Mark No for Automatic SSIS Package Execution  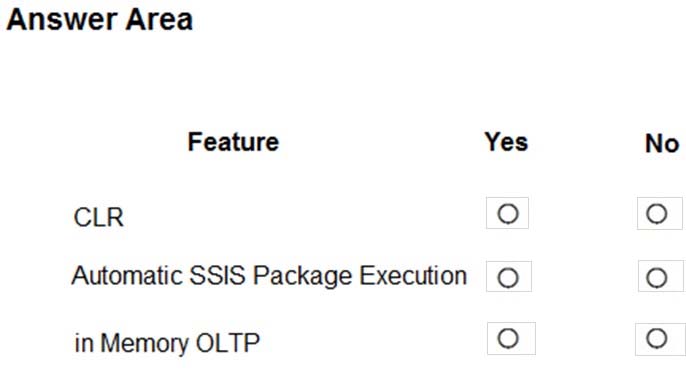pyautogui.click(x=657, y=277)
